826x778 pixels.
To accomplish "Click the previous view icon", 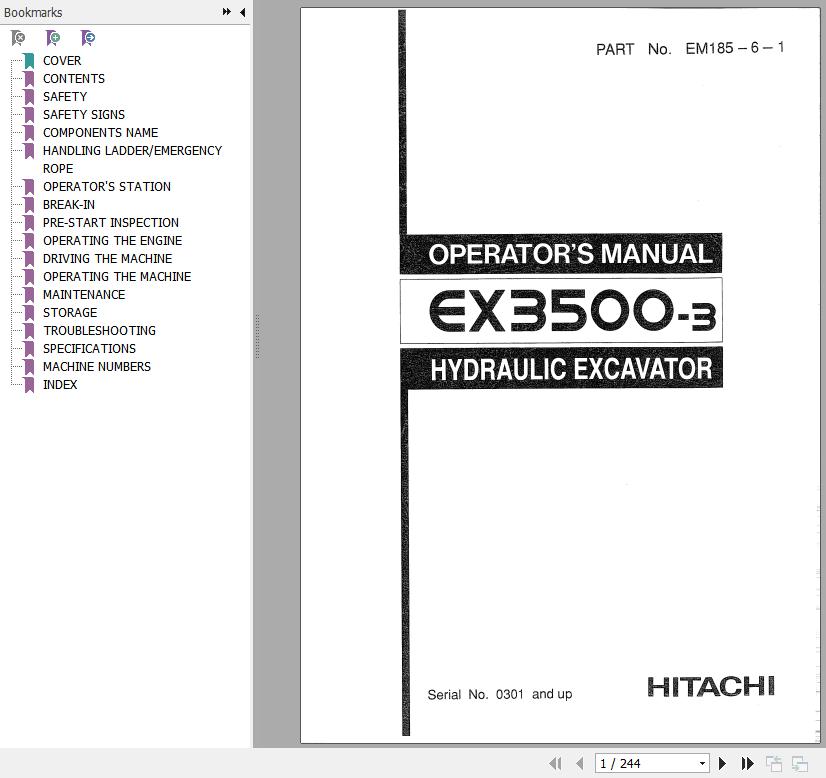I will pyautogui.click(x=774, y=763).
